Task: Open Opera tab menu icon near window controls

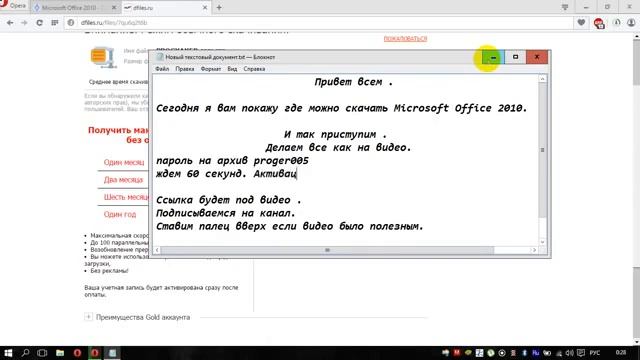Action: coord(565,7)
